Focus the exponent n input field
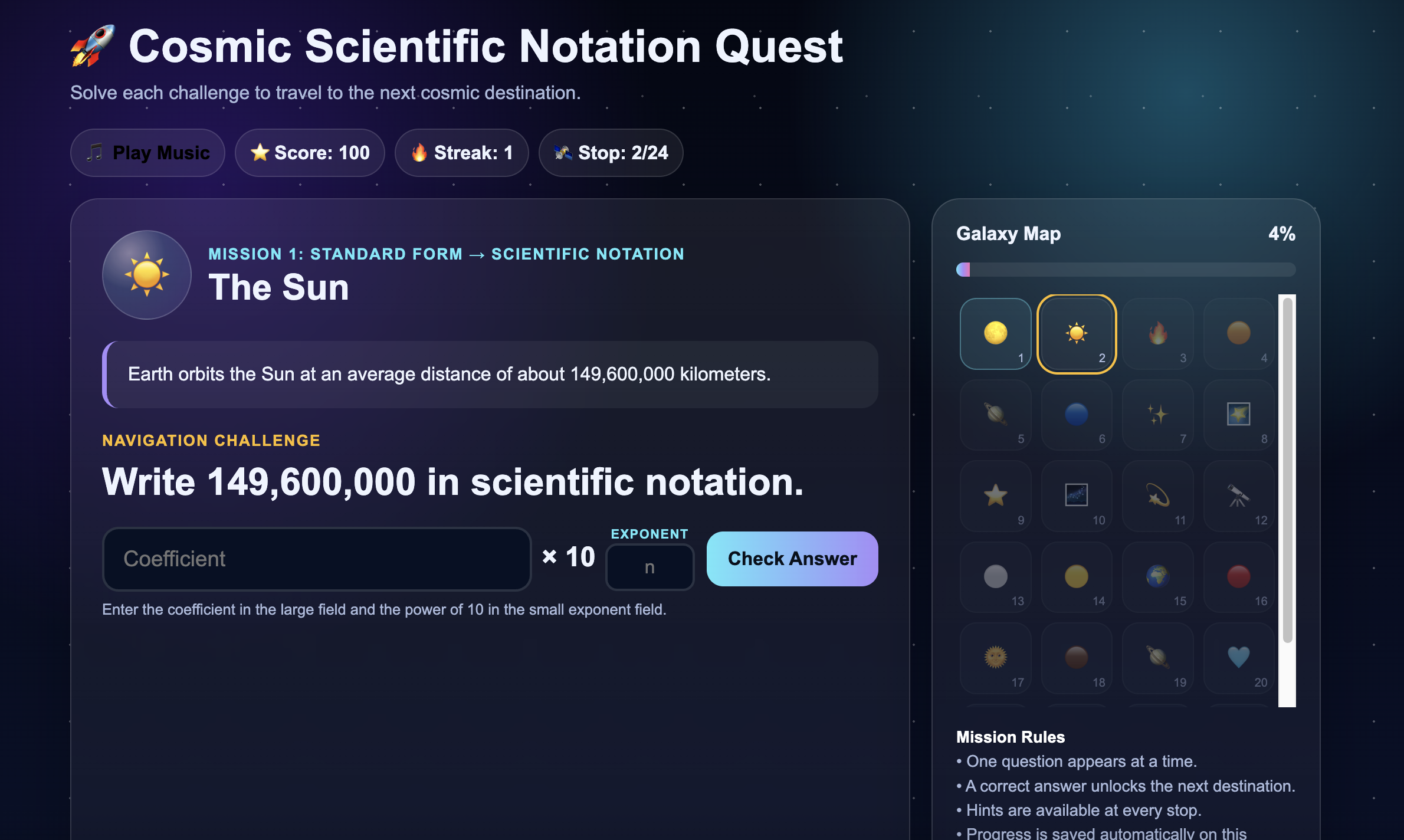This screenshot has height=840, width=1404. pyautogui.click(x=649, y=567)
